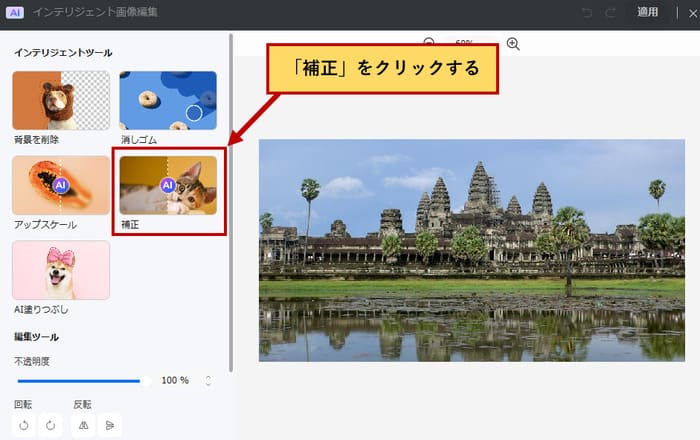Rotate image clockwise
The width and height of the screenshot is (700, 440).
(x=50, y=425)
